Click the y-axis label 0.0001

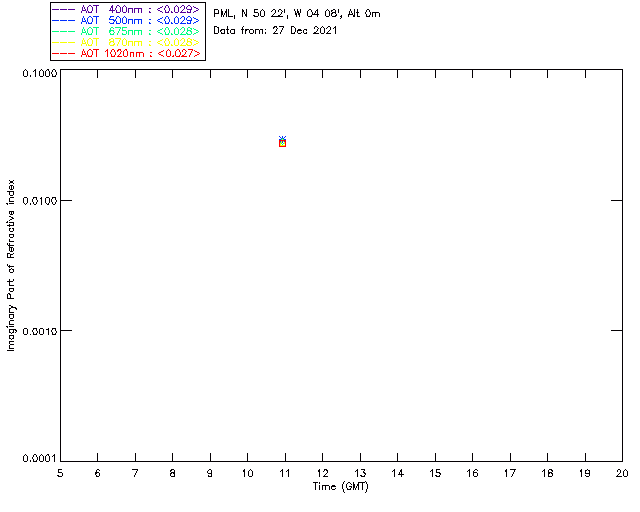pyautogui.click(x=40, y=459)
